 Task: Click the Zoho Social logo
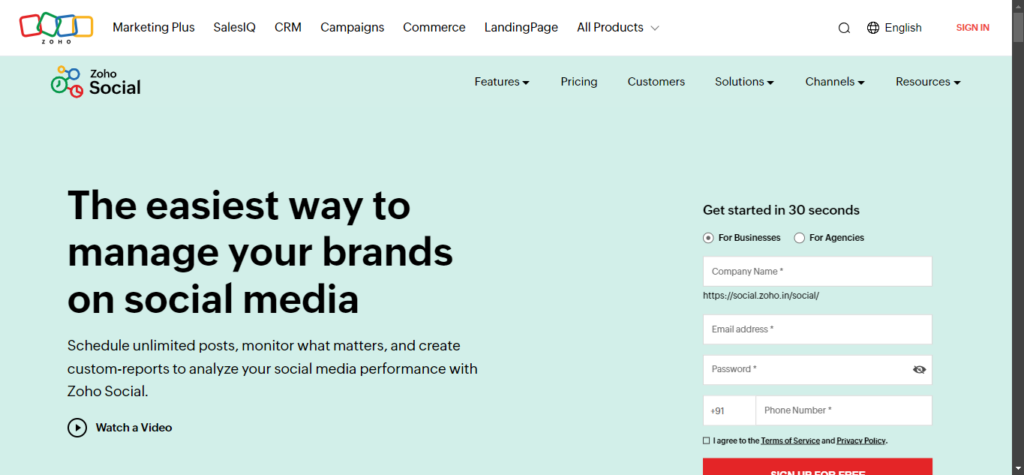click(x=95, y=82)
